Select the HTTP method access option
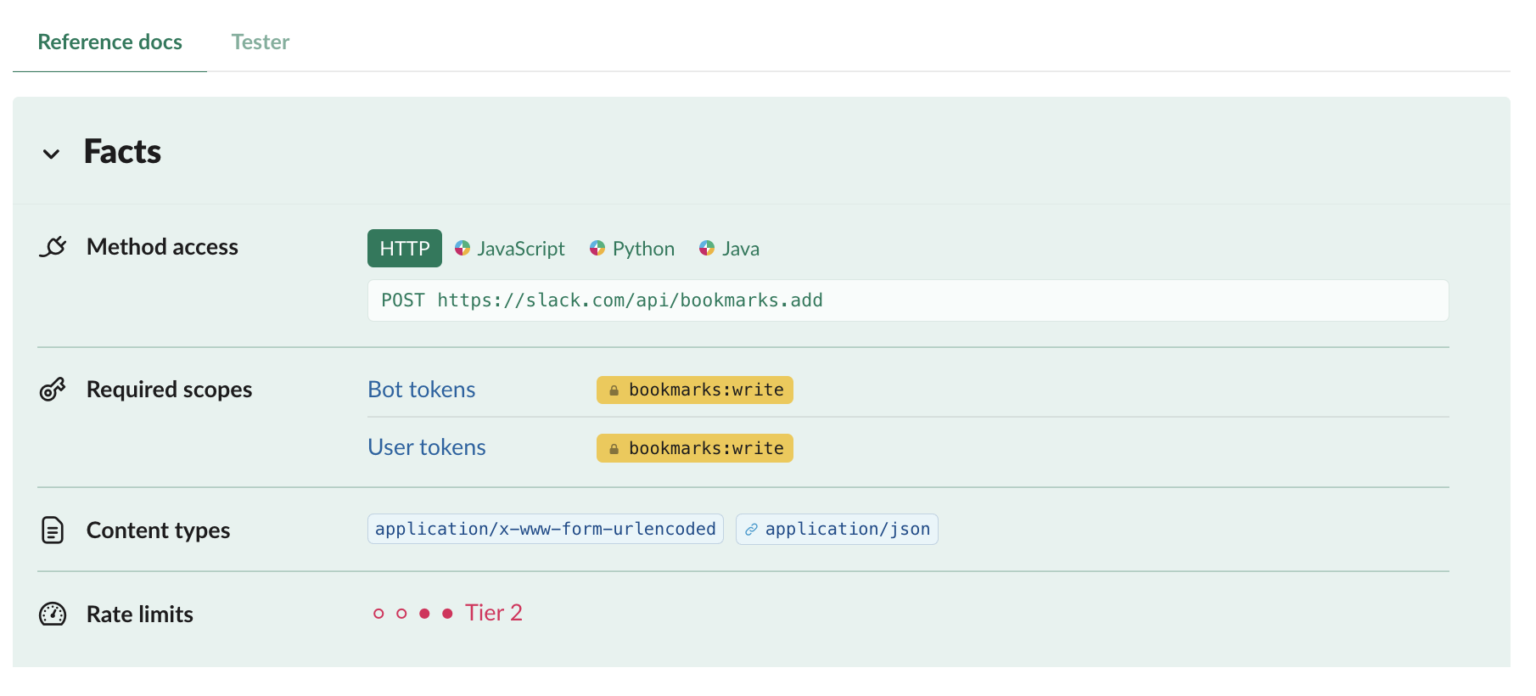Screen dimensions: 1536x696 (404, 248)
